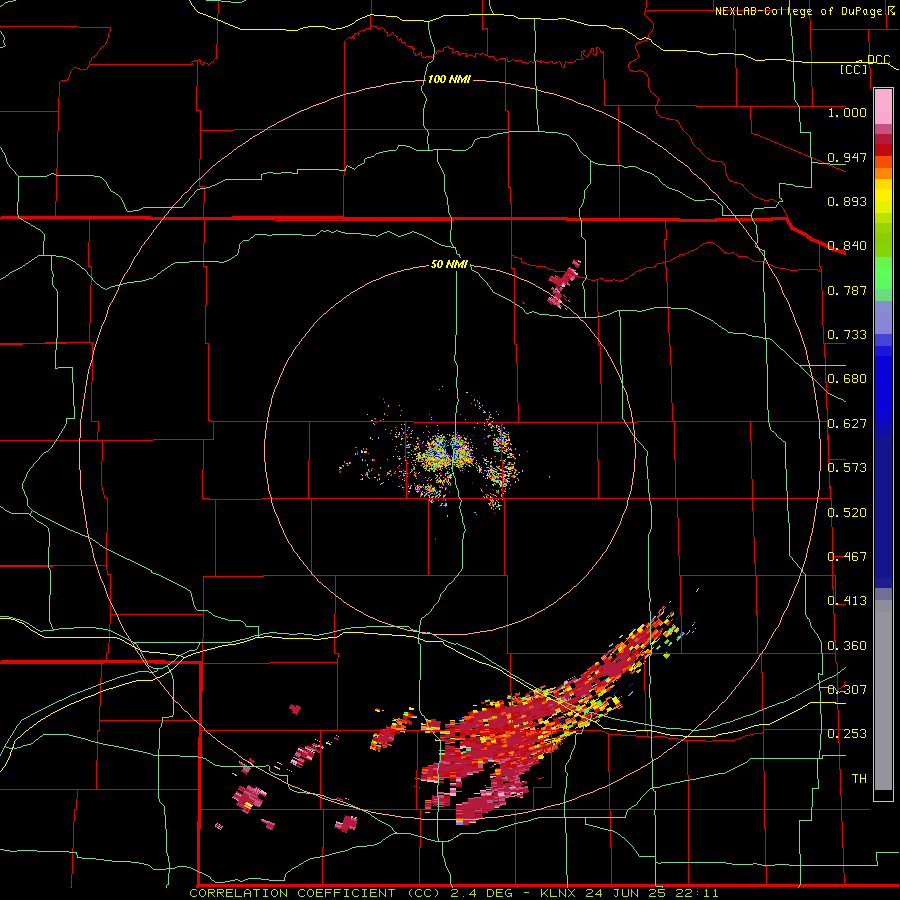Click the 0.253 legend value
The width and height of the screenshot is (900, 900).
[847, 734]
